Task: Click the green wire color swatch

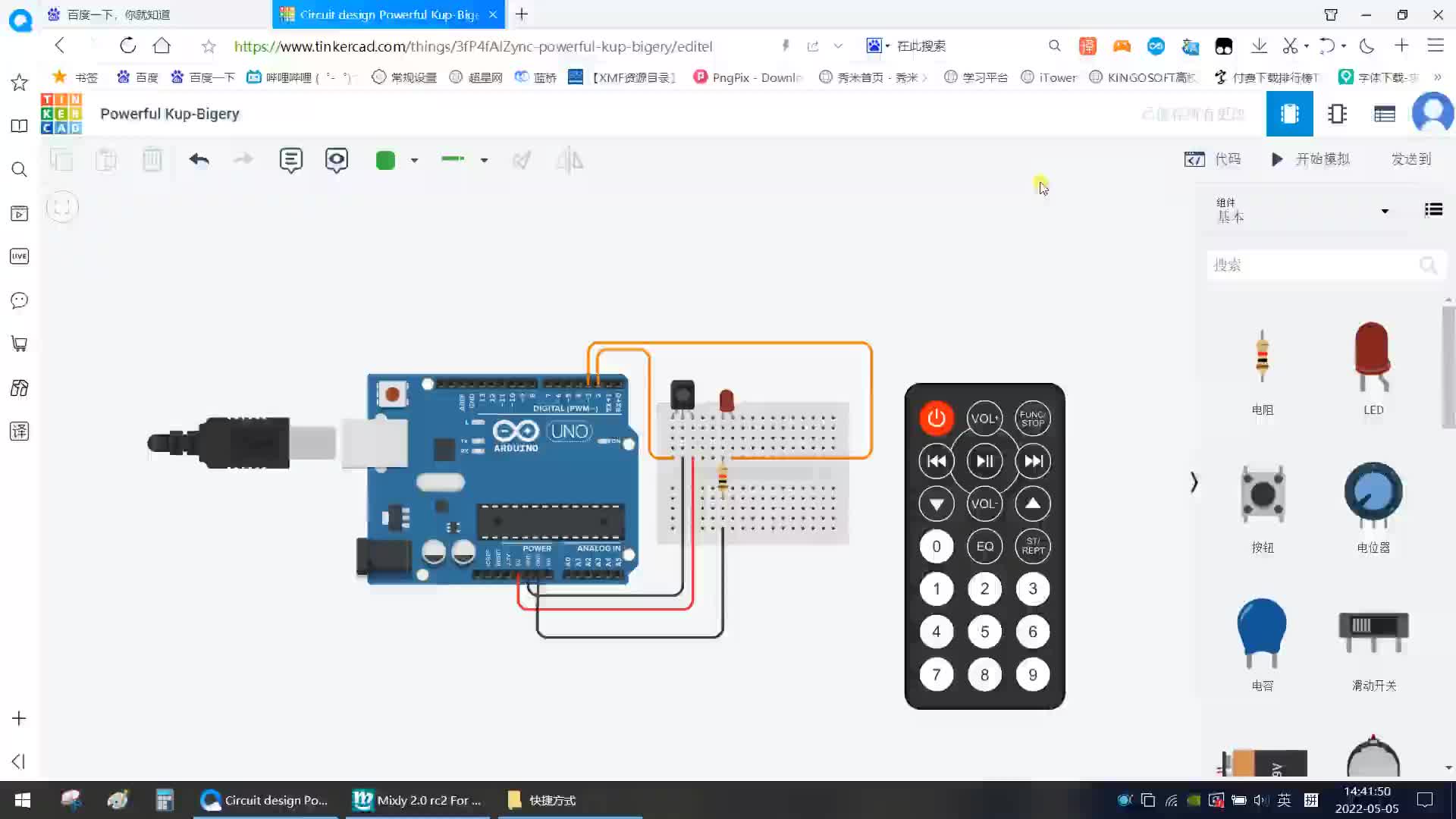Action: (385, 160)
